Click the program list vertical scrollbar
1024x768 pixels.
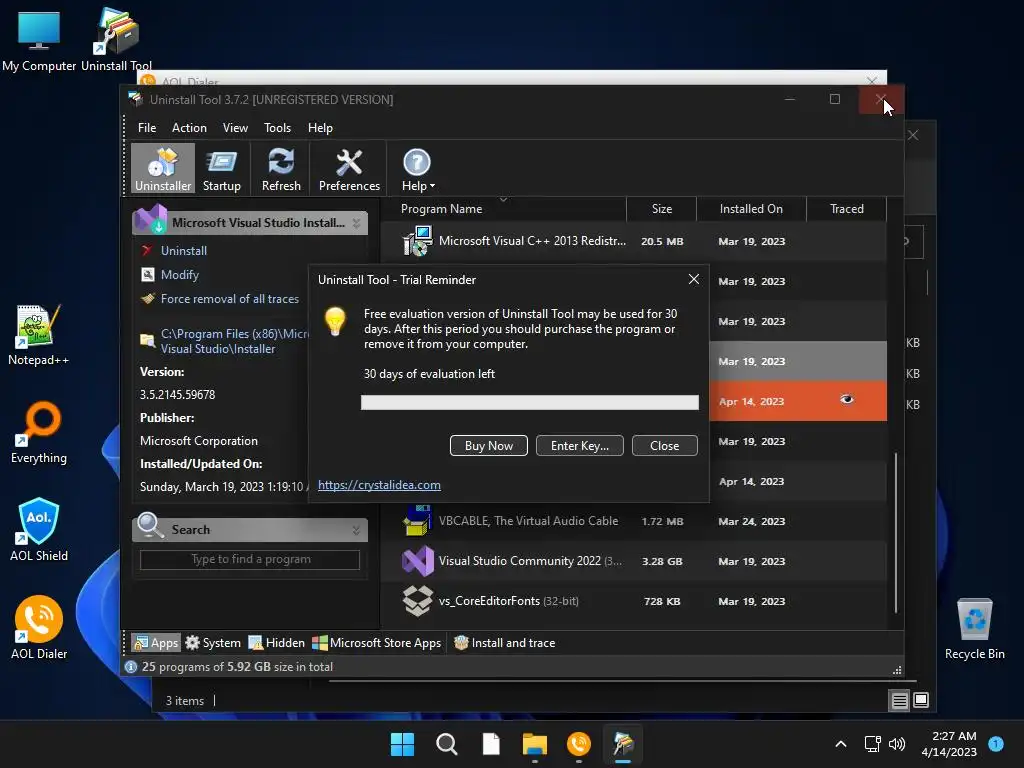(895, 532)
